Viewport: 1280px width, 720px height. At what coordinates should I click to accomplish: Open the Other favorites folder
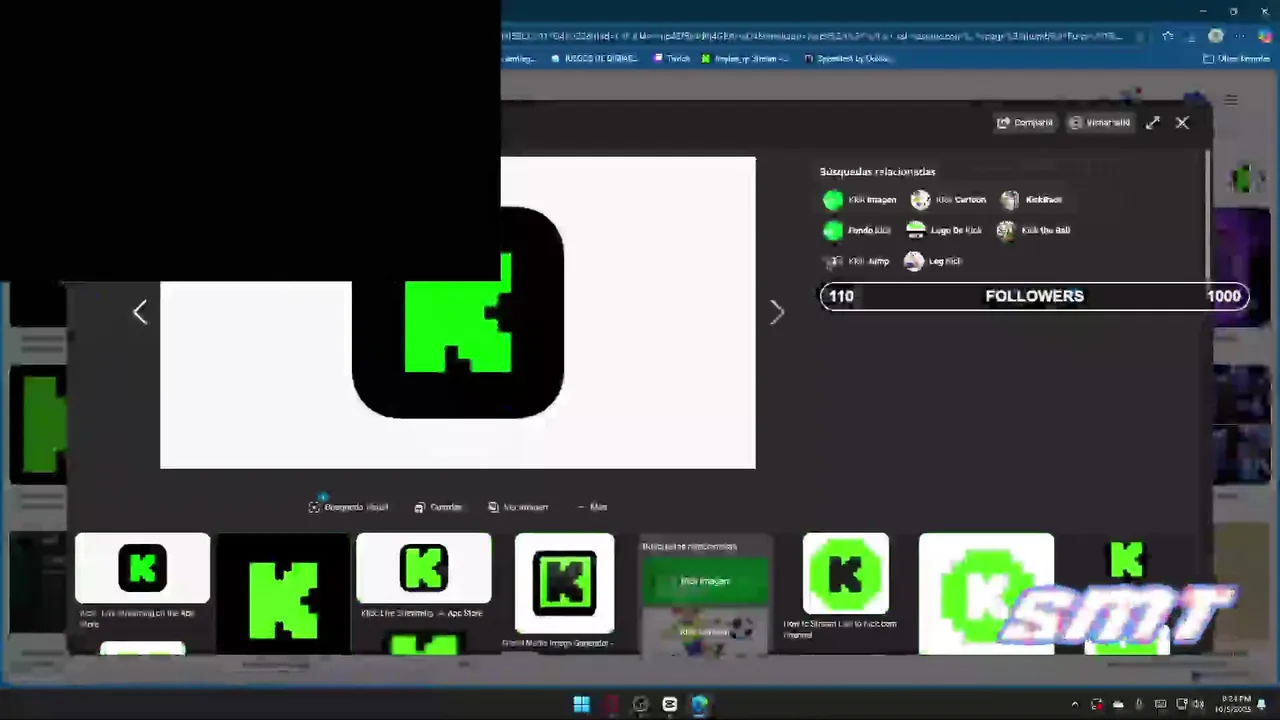[x=1236, y=59]
